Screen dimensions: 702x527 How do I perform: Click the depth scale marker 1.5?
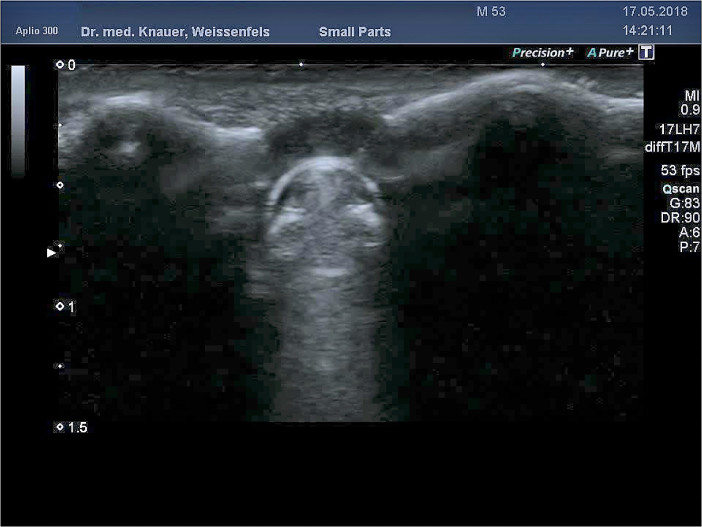click(x=72, y=427)
